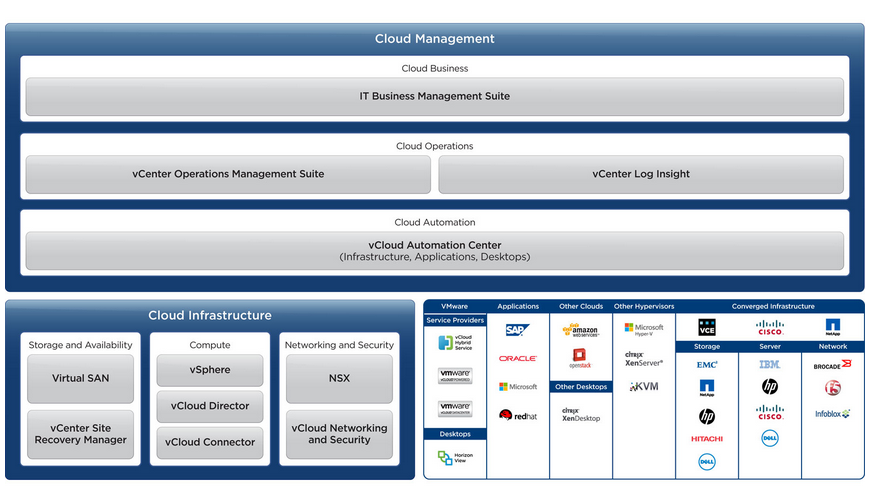Click the Cisco logo under Server
The width and height of the screenshot is (876, 490).
click(x=770, y=412)
